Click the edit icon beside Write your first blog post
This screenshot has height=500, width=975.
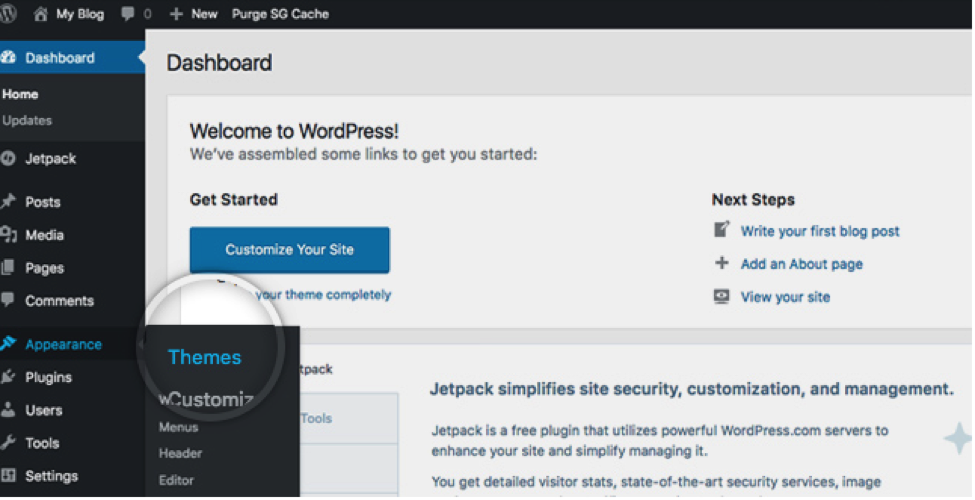coord(721,230)
